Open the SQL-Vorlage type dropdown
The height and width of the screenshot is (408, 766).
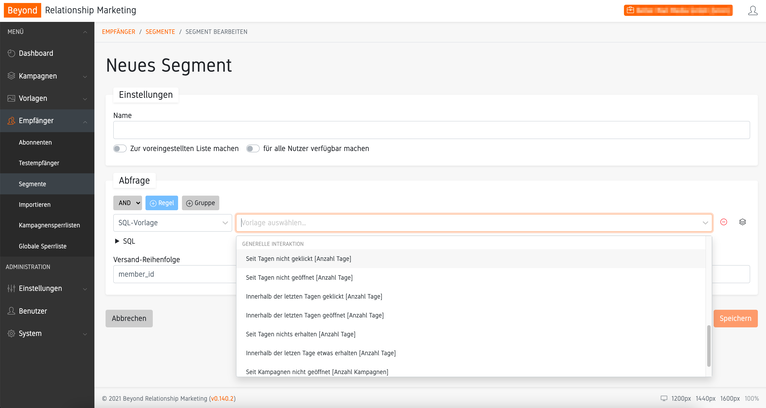172,222
